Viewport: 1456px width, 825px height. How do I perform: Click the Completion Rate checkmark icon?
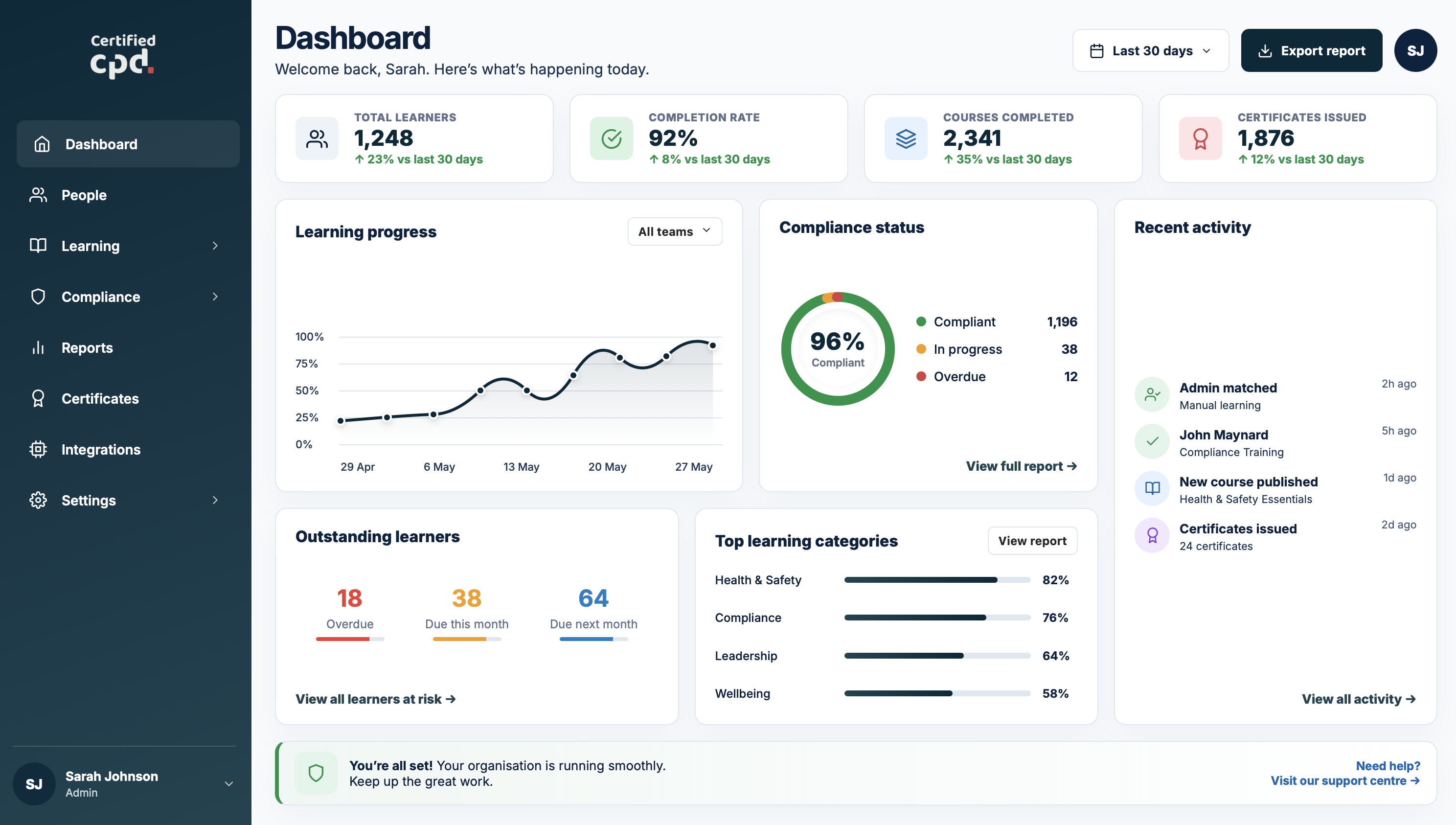click(x=611, y=138)
